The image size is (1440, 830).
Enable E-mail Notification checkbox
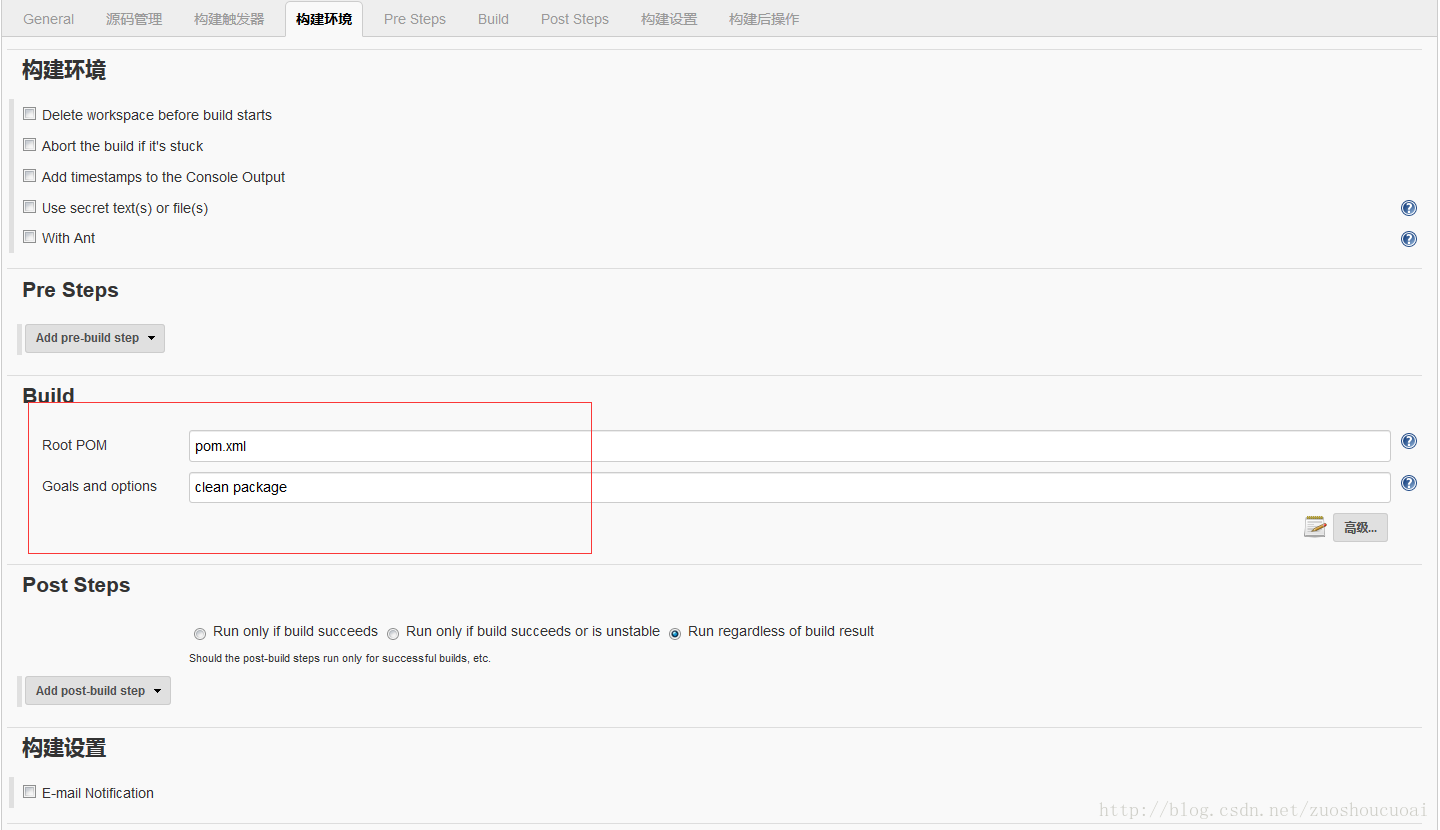coord(30,792)
